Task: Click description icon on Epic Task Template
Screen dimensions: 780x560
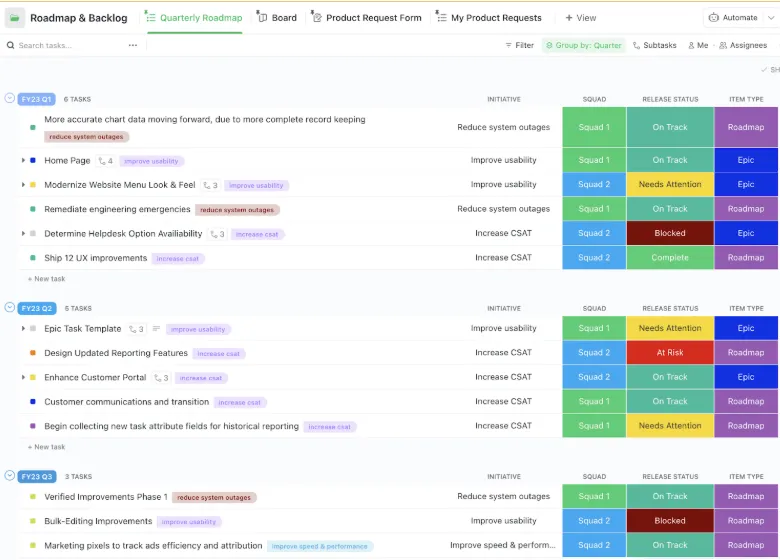Action: [x=156, y=329]
